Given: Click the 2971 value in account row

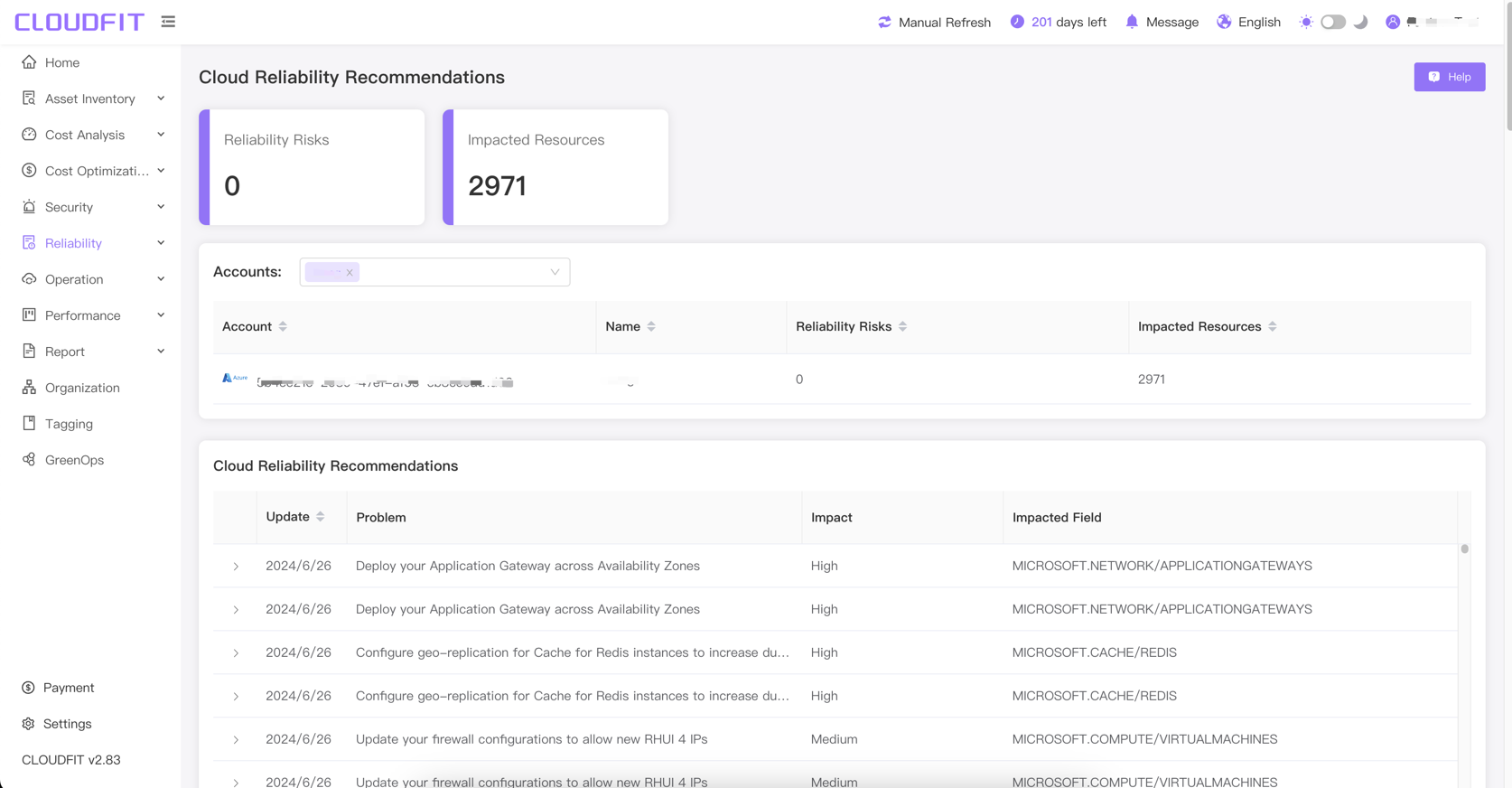Looking at the screenshot, I should (1152, 380).
